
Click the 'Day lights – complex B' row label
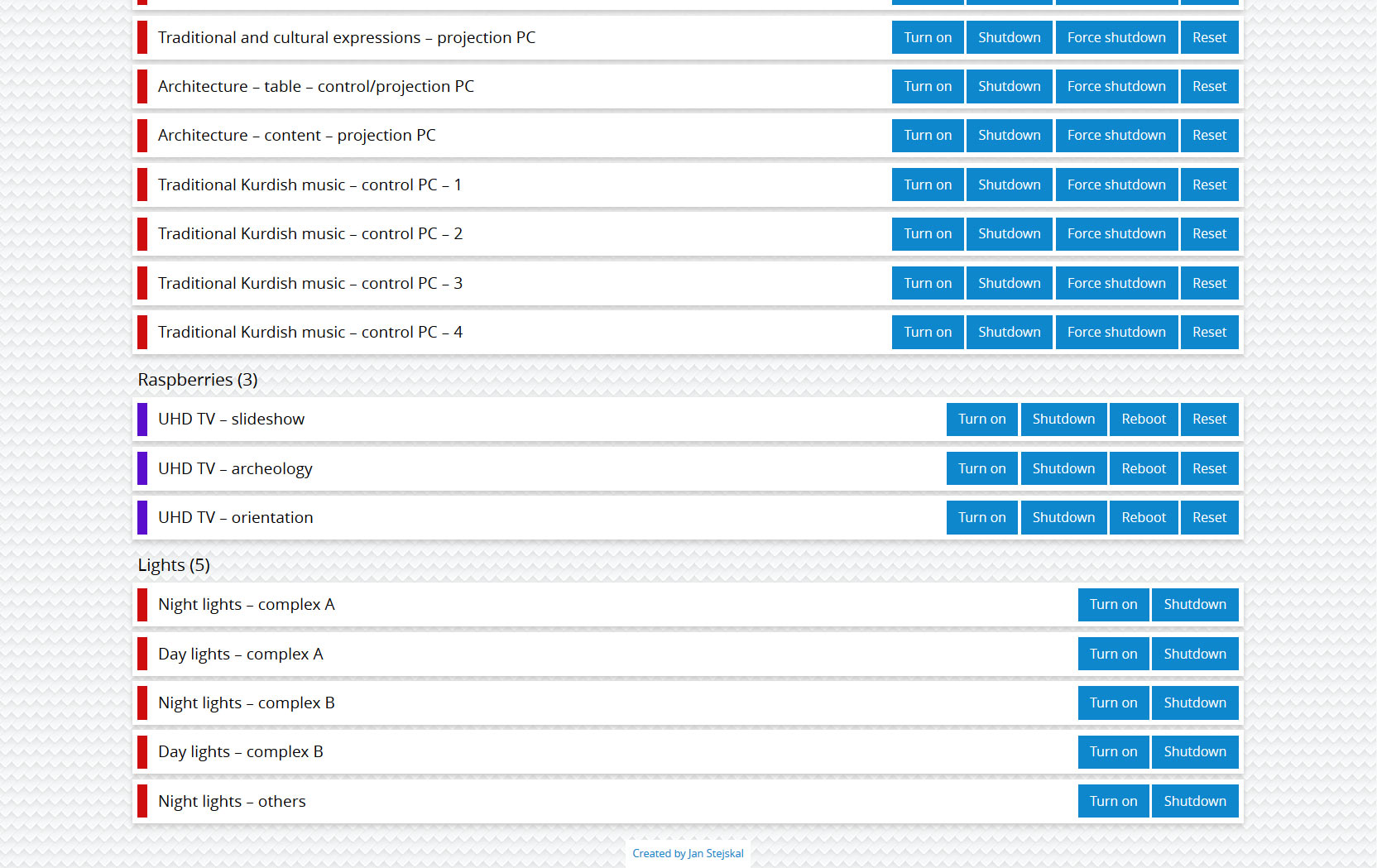241,751
